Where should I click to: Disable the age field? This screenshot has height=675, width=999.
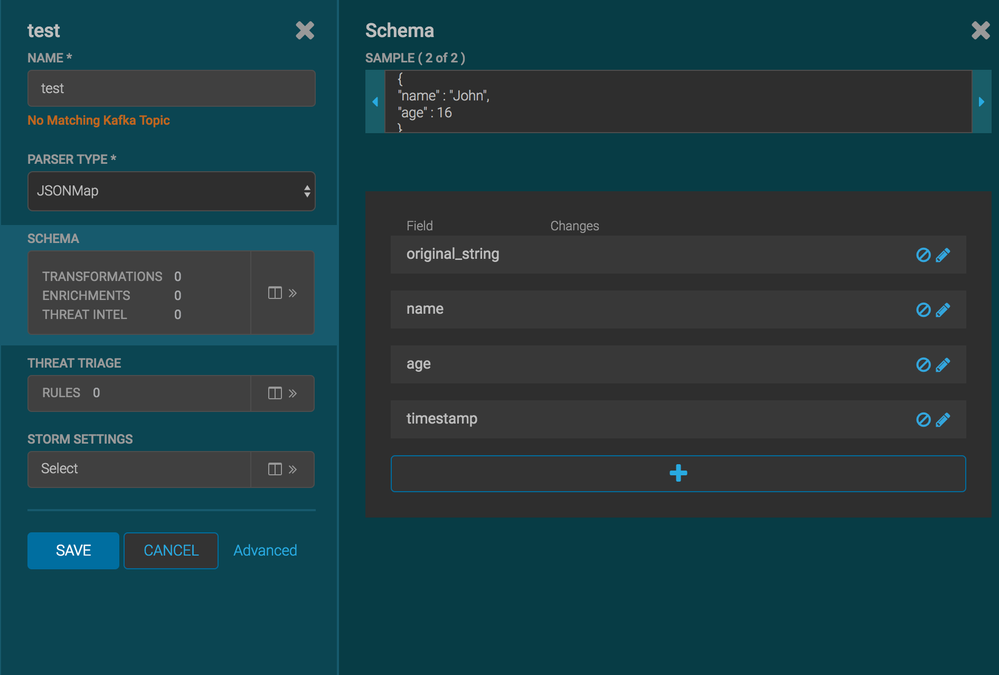(921, 364)
